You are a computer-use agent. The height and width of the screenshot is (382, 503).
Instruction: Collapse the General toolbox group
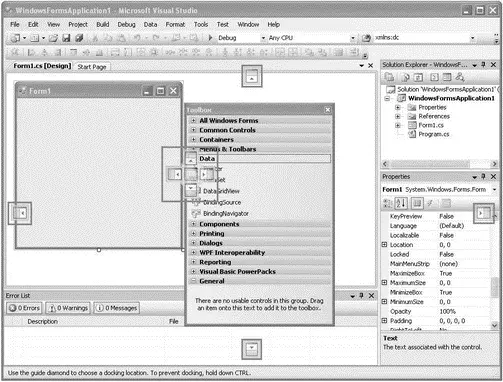point(193,281)
